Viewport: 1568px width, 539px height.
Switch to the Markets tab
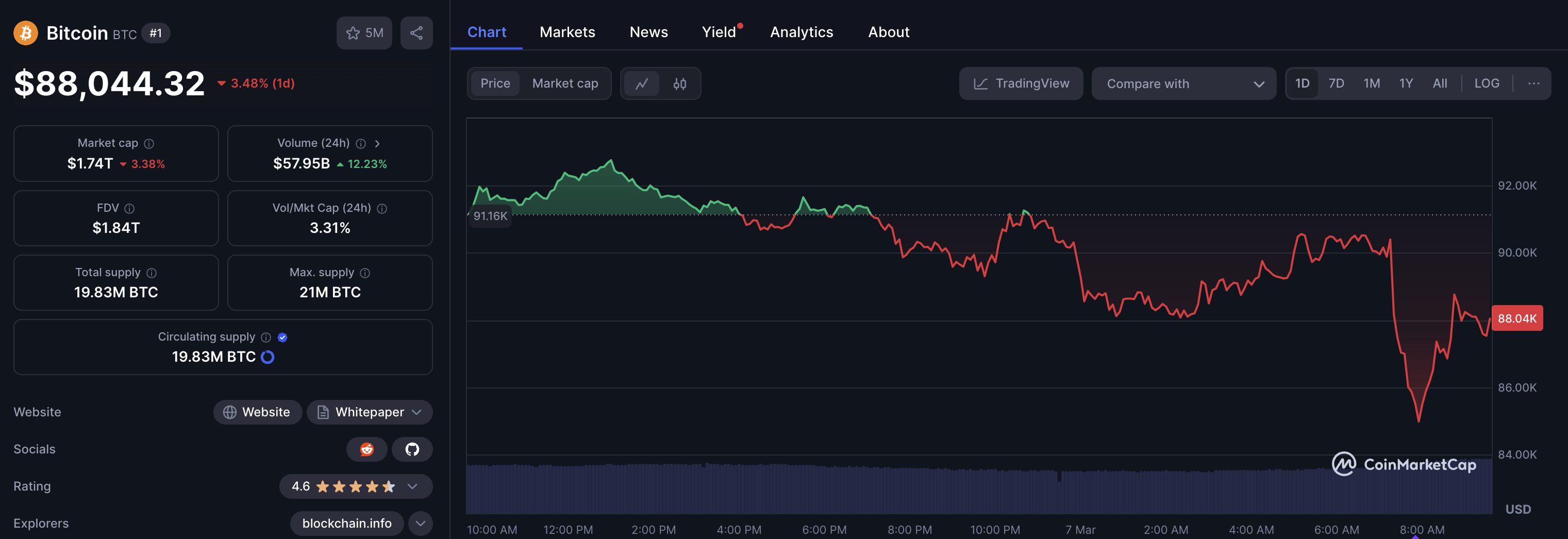click(x=566, y=32)
